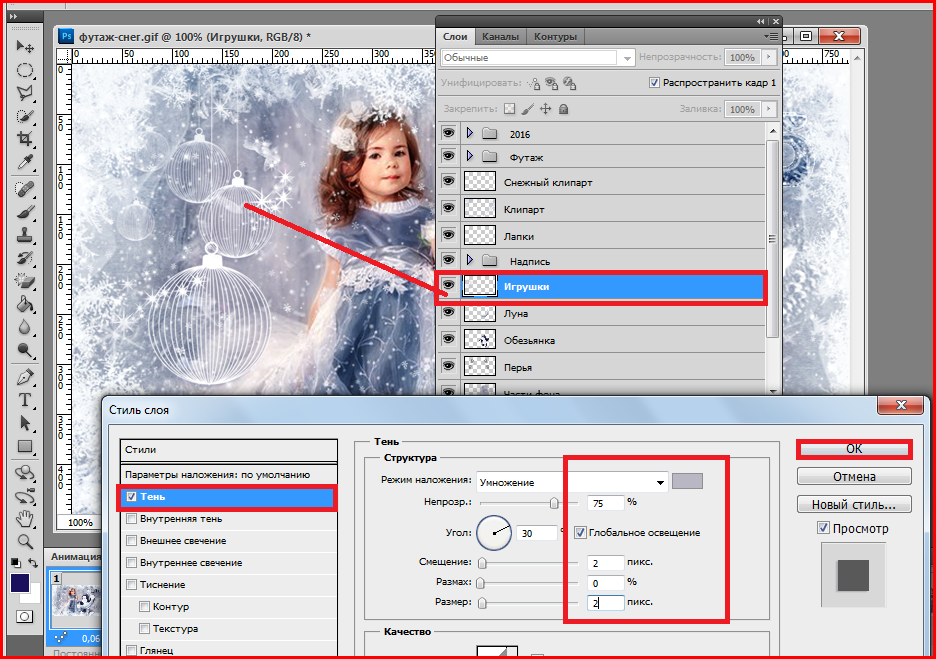Open Режим наложения dropdown Умножение
Image resolution: width=936 pixels, height=659 pixels.
coord(572,482)
